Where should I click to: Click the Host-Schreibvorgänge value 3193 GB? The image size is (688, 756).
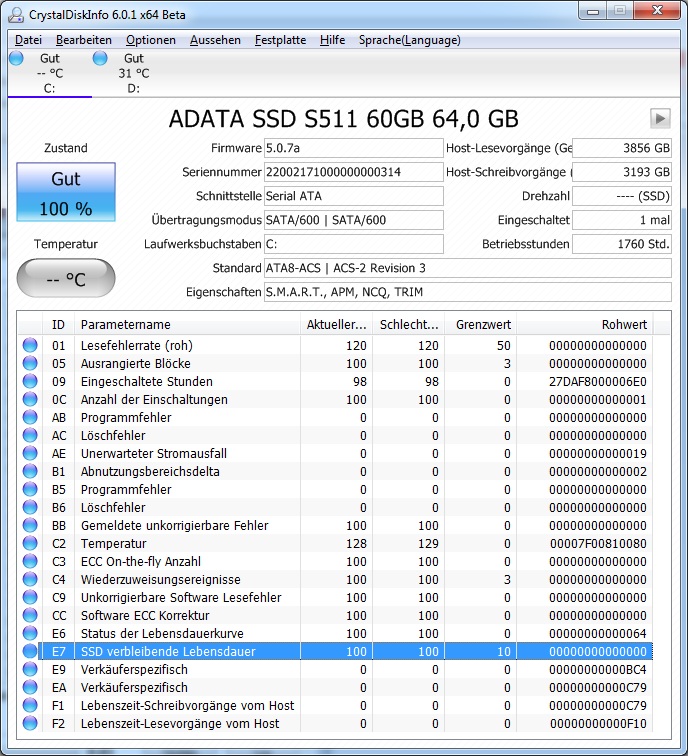(621, 172)
